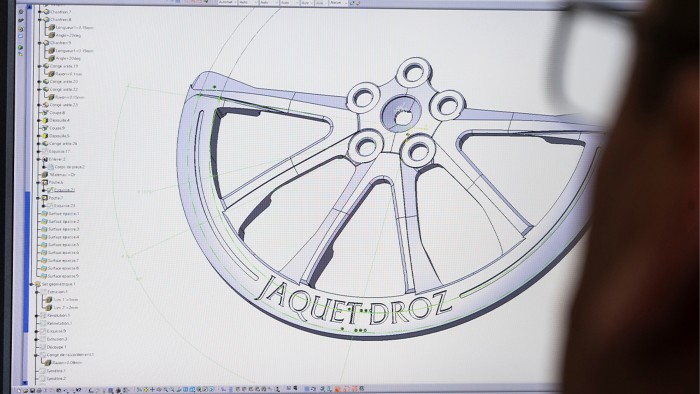Image resolution: width=700 pixels, height=394 pixels.
Task: Click the Dépouille.5 draft icon
Action: (45, 136)
